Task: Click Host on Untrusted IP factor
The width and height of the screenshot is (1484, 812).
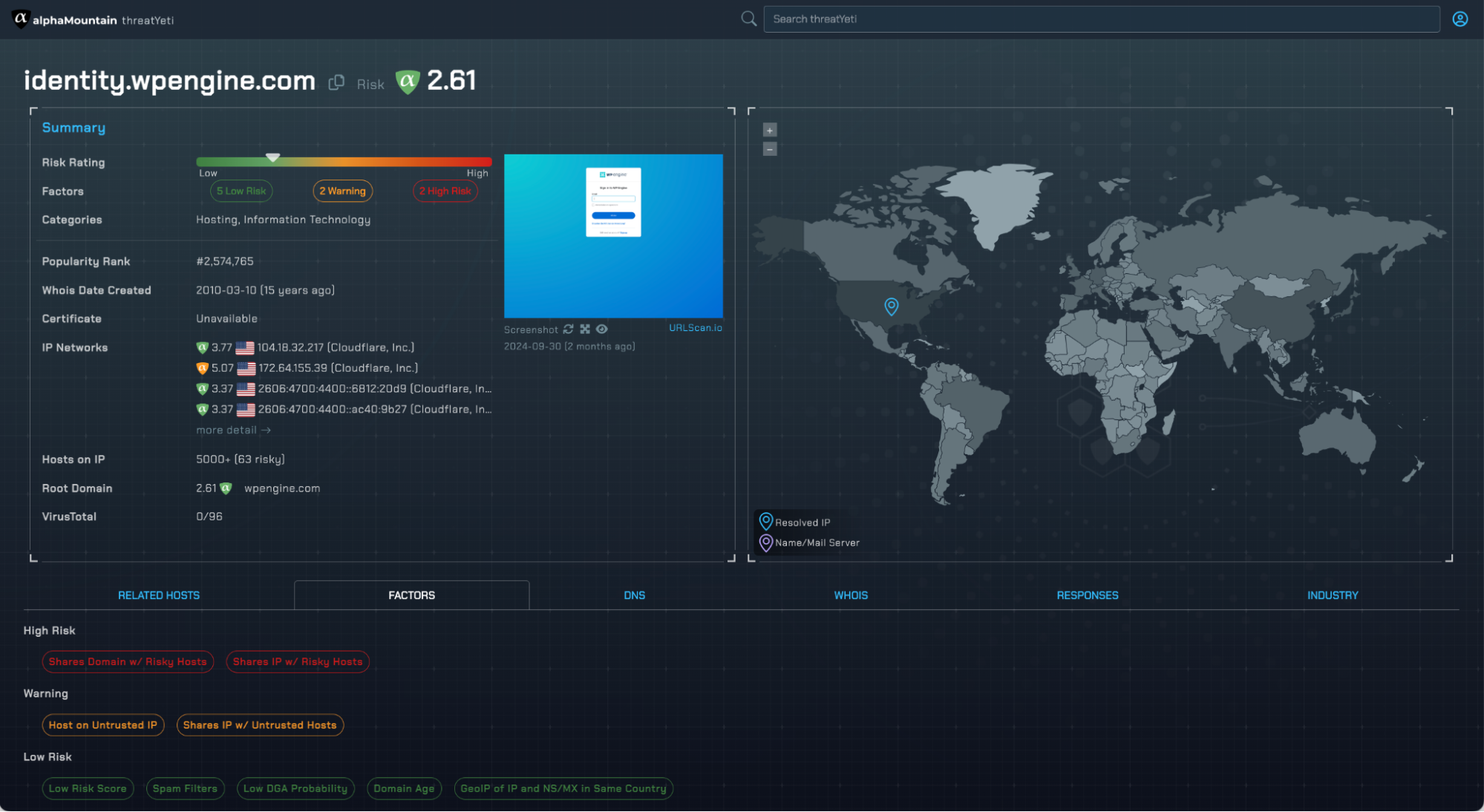Action: point(103,725)
